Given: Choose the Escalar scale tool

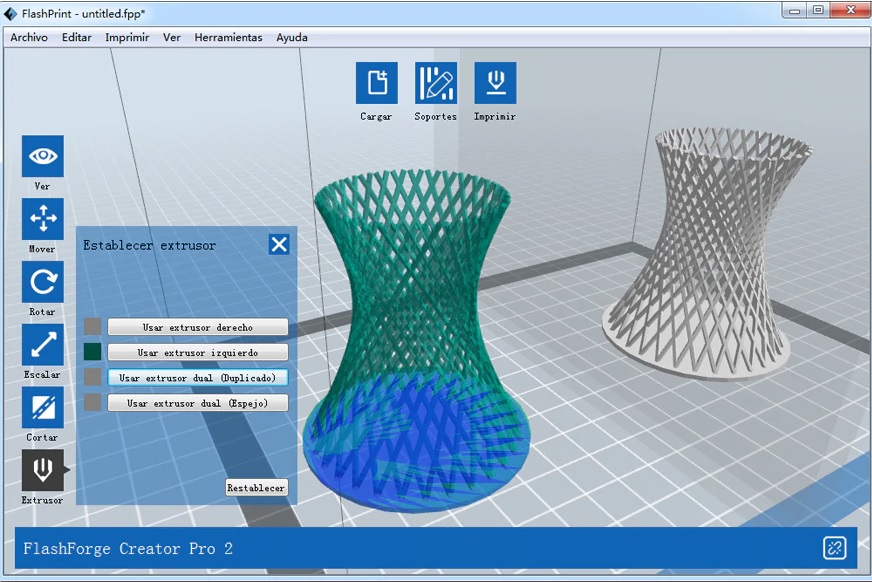Looking at the screenshot, I should click(43, 344).
